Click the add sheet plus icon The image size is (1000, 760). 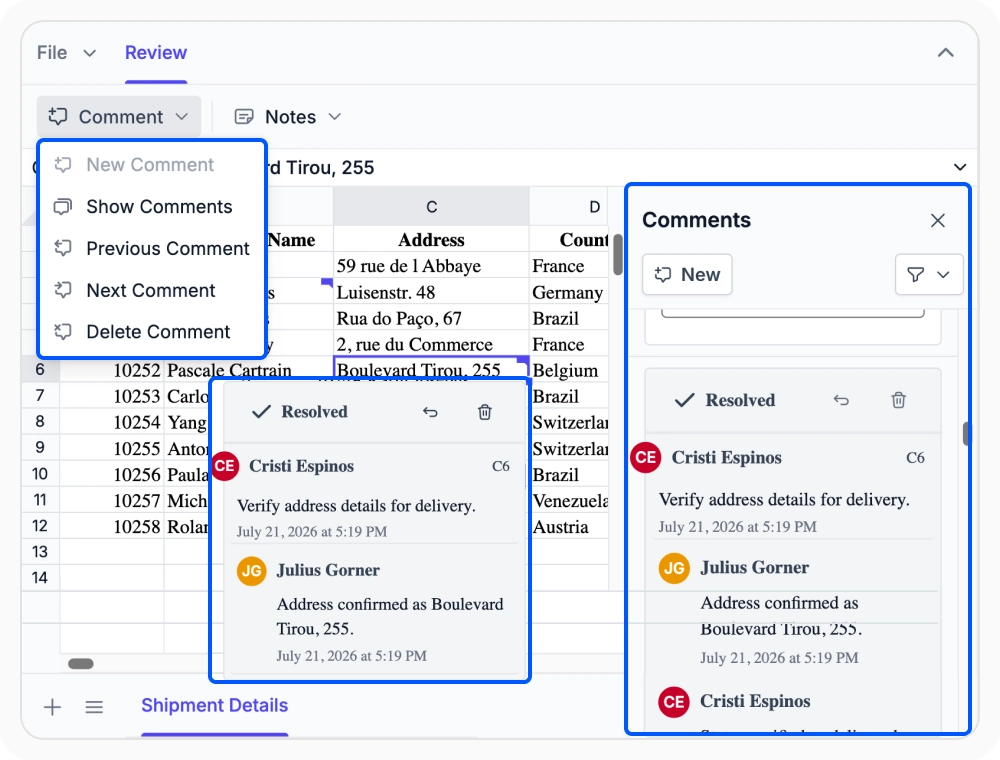coord(52,706)
